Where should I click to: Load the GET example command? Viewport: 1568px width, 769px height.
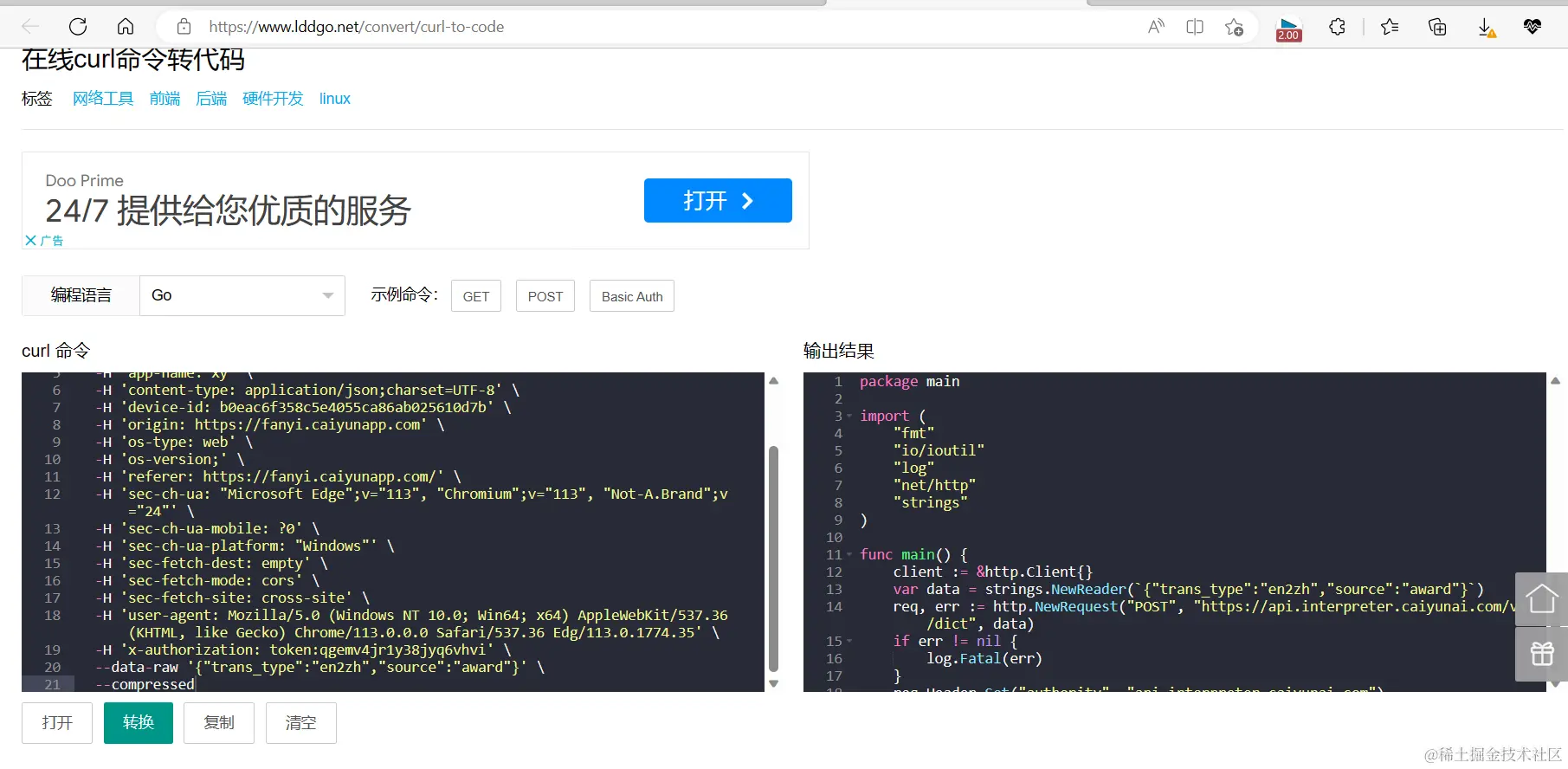[476, 296]
